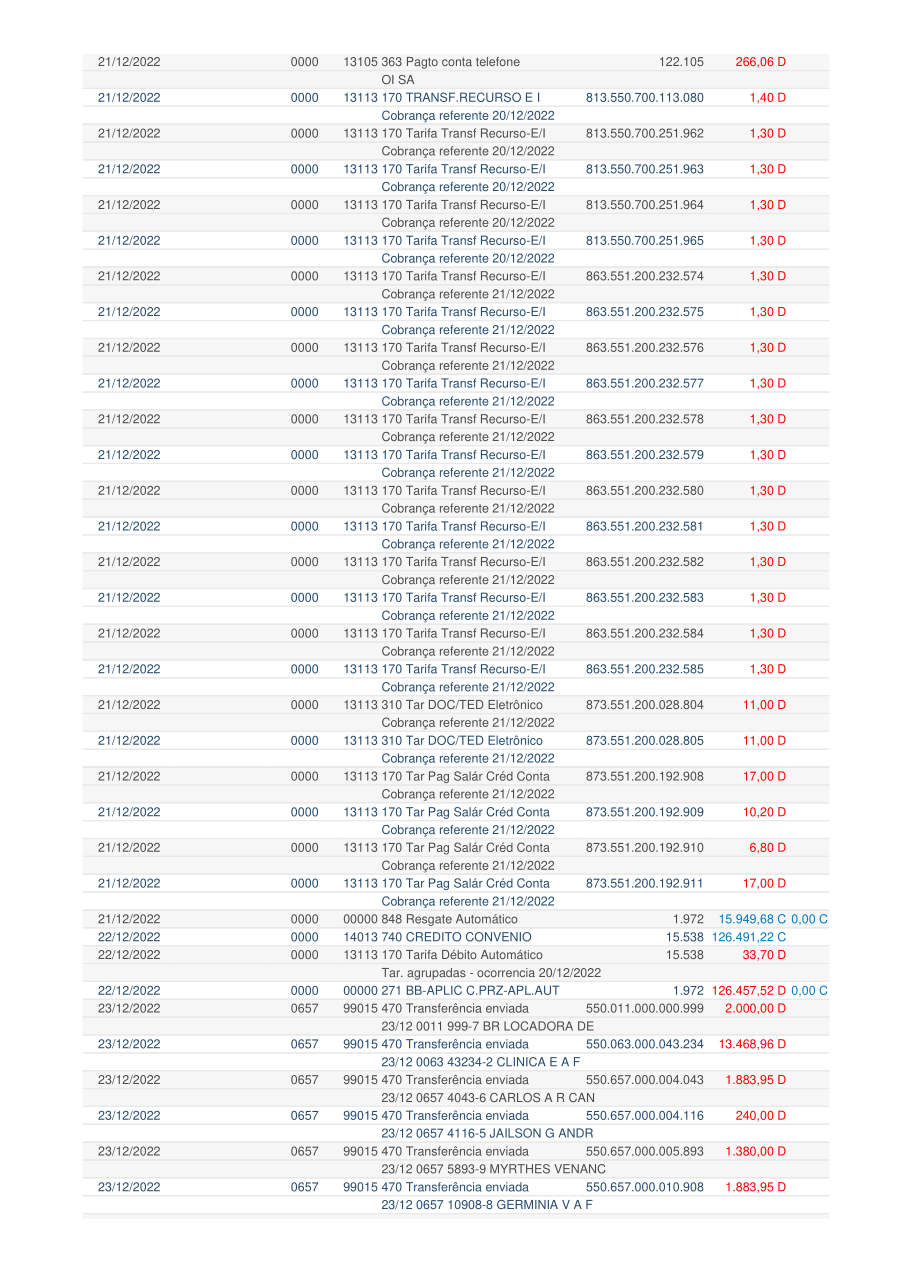The image size is (900, 1273).
Task: Click the Pagto conta telefone entry
Action: click(431, 62)
